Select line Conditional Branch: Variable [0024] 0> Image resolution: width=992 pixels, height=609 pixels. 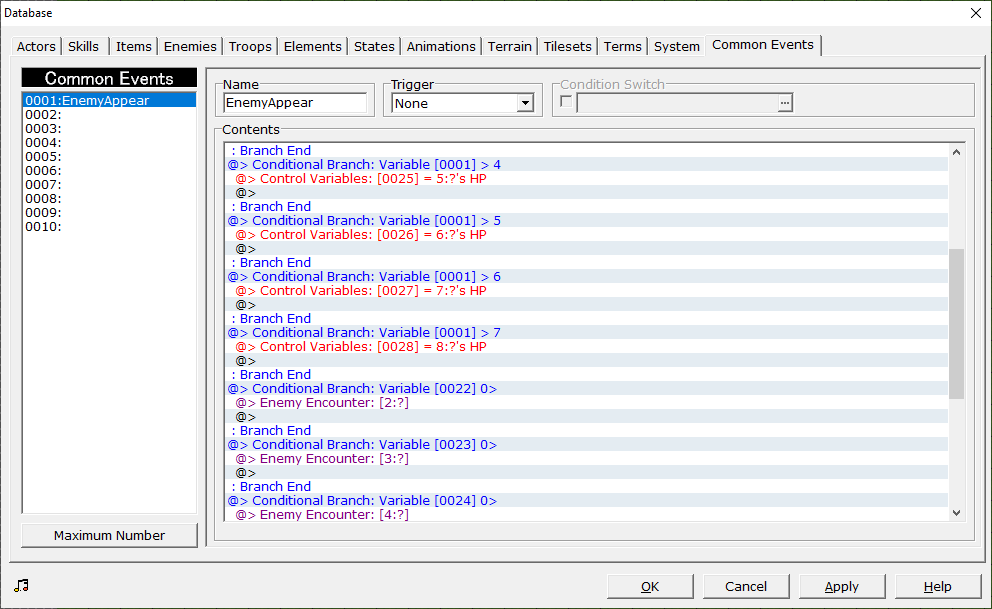587,500
